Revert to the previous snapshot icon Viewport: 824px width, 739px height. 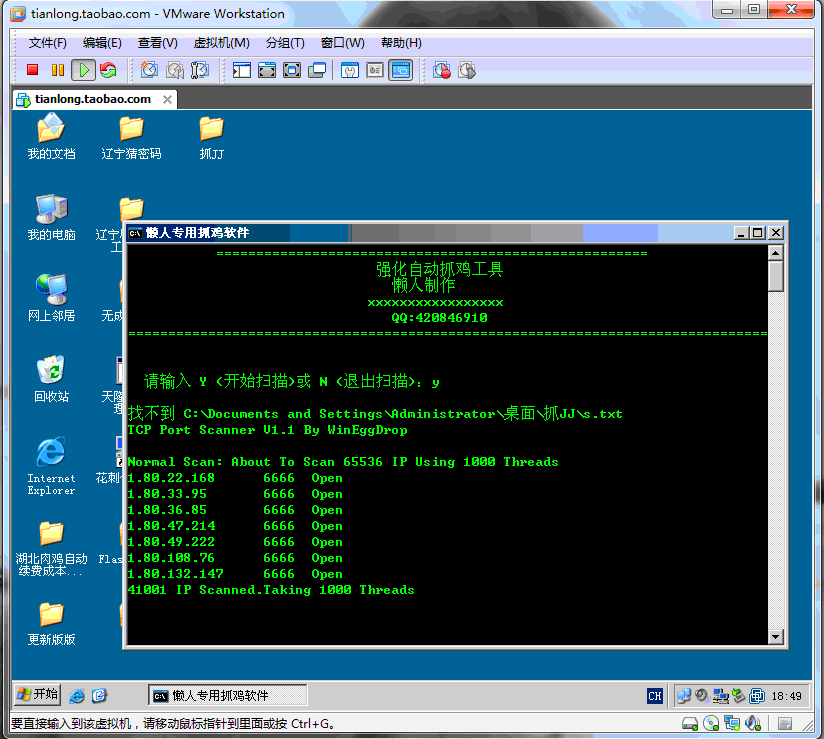(x=174, y=70)
